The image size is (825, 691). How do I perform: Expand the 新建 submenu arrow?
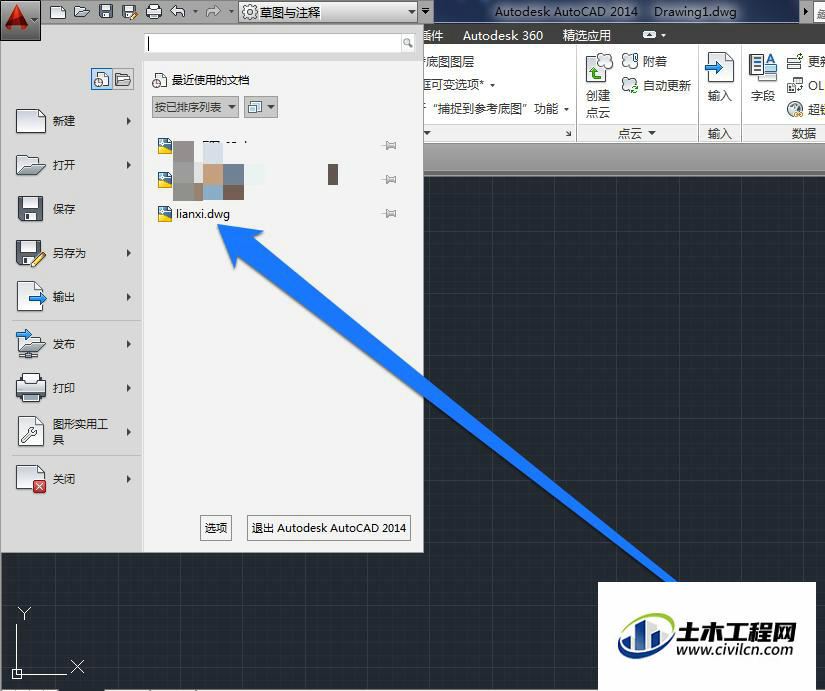(x=129, y=121)
